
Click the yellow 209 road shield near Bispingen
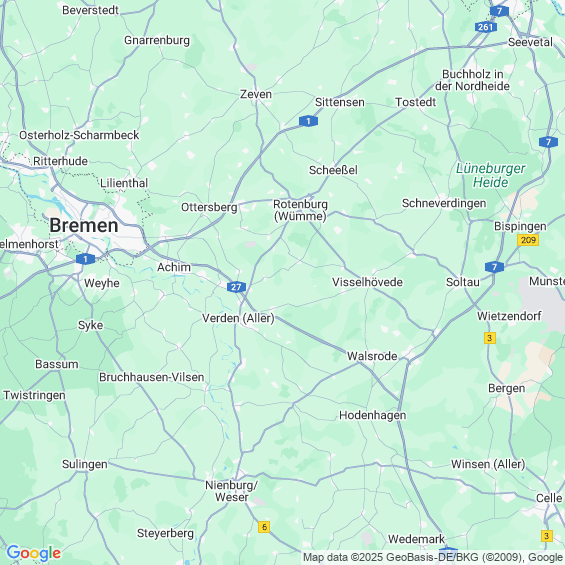click(x=528, y=240)
